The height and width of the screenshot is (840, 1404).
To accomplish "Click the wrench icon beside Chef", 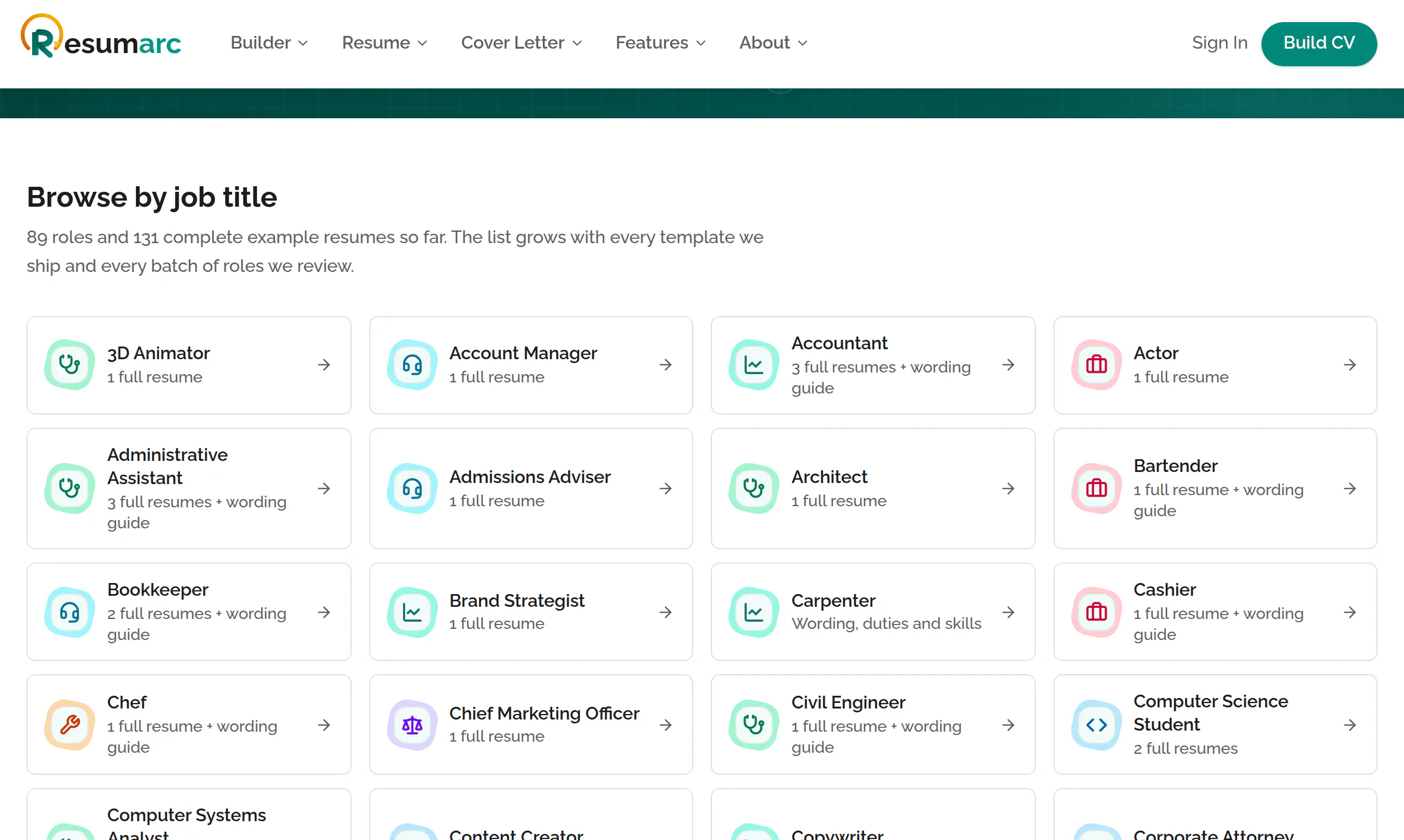I will [70, 725].
